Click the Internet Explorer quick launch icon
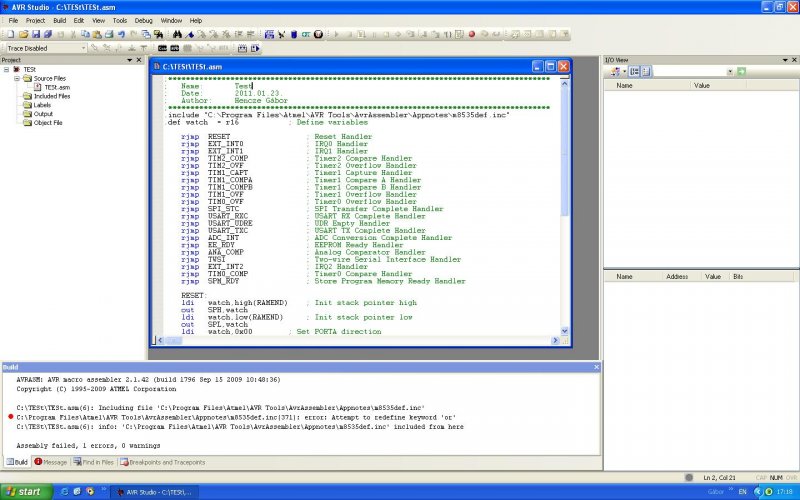This screenshot has width=800, height=500. (x=64, y=491)
